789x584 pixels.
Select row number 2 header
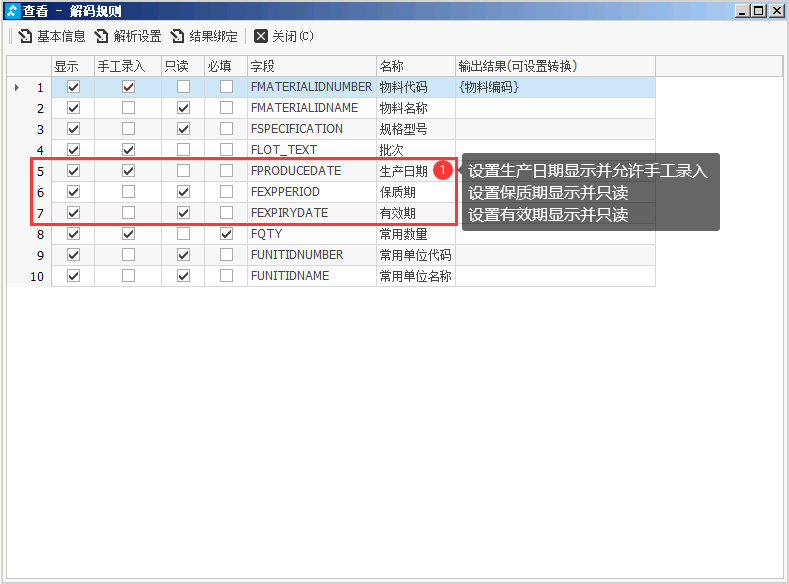coord(29,108)
